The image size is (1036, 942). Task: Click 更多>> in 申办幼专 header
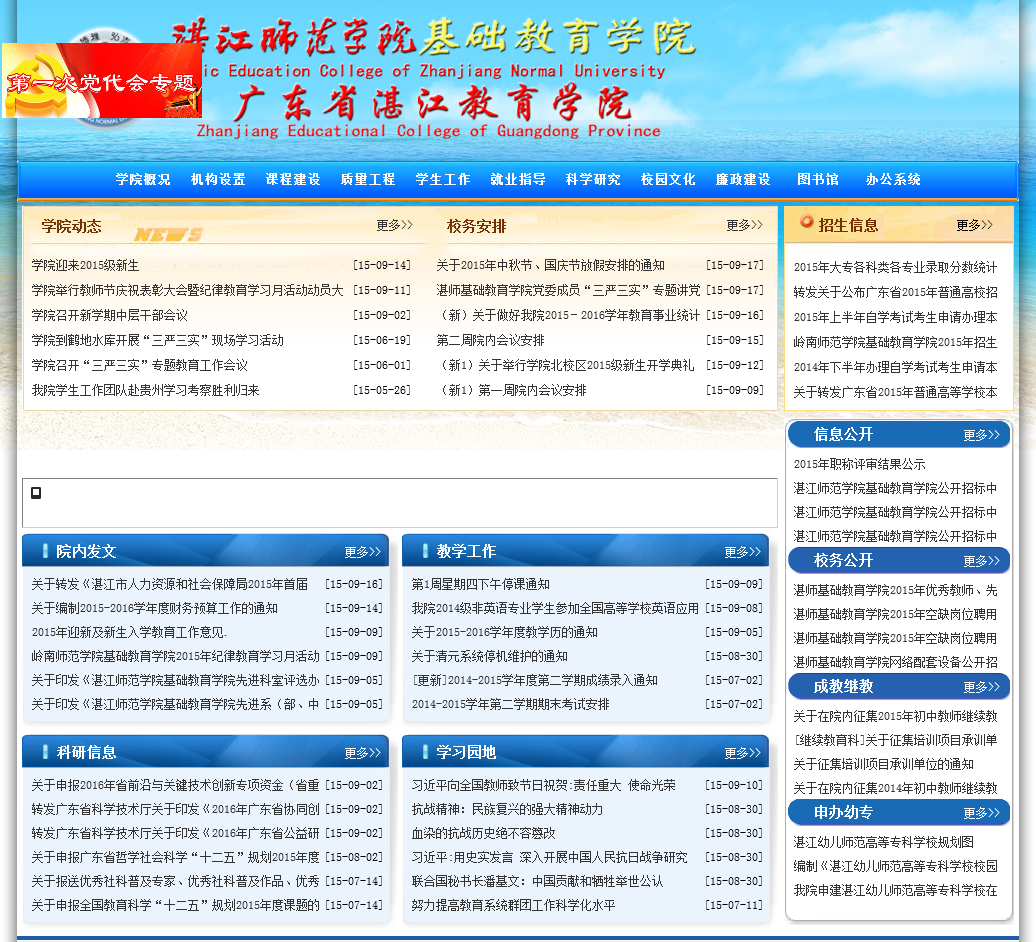click(981, 813)
